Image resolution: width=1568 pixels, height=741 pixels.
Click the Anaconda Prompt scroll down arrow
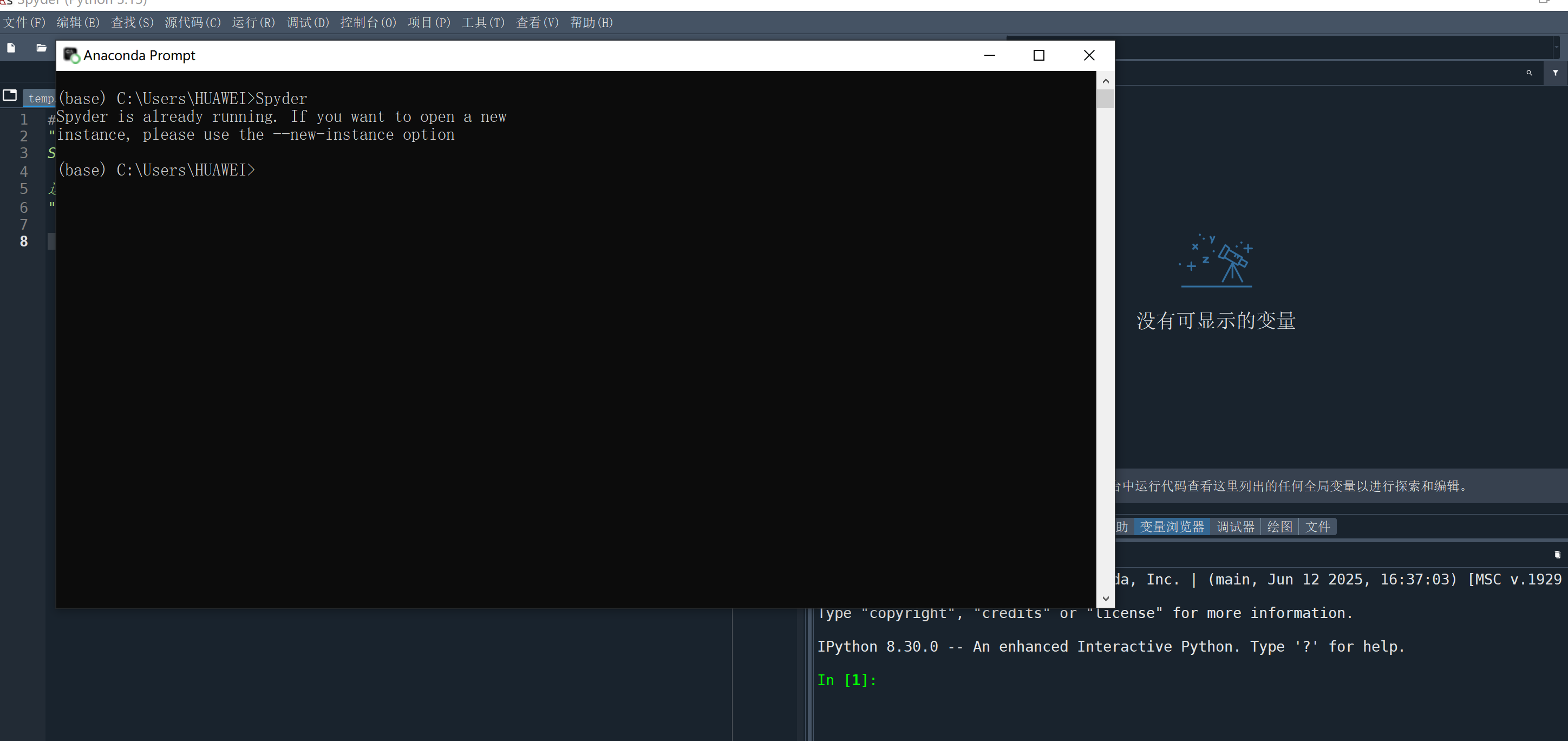click(1106, 599)
